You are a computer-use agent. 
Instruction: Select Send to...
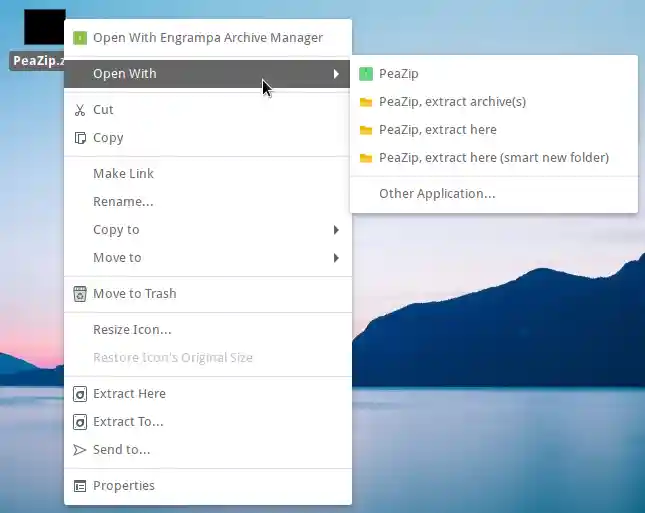(x=208, y=450)
